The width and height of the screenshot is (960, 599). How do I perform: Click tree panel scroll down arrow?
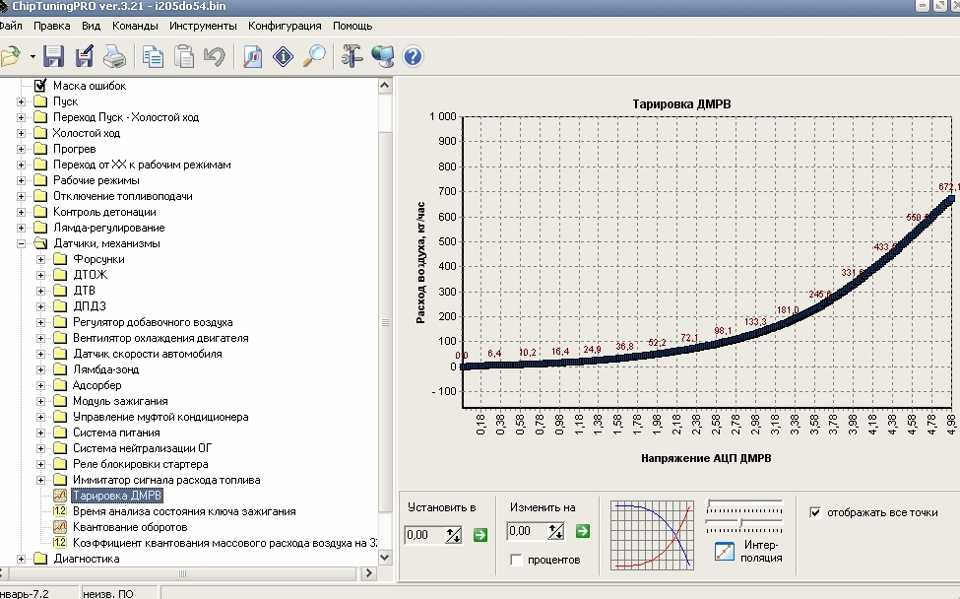point(385,557)
